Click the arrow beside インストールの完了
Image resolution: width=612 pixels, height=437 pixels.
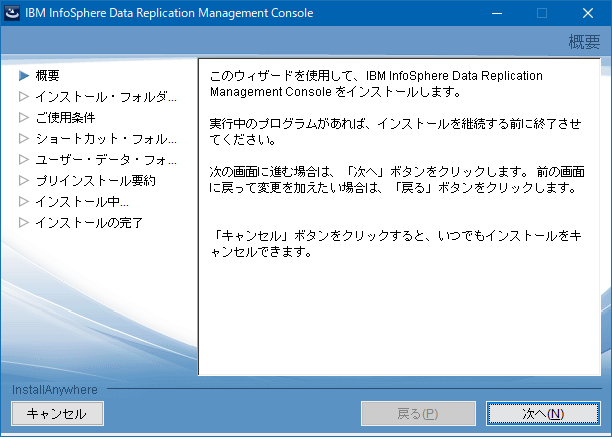click(x=24, y=223)
